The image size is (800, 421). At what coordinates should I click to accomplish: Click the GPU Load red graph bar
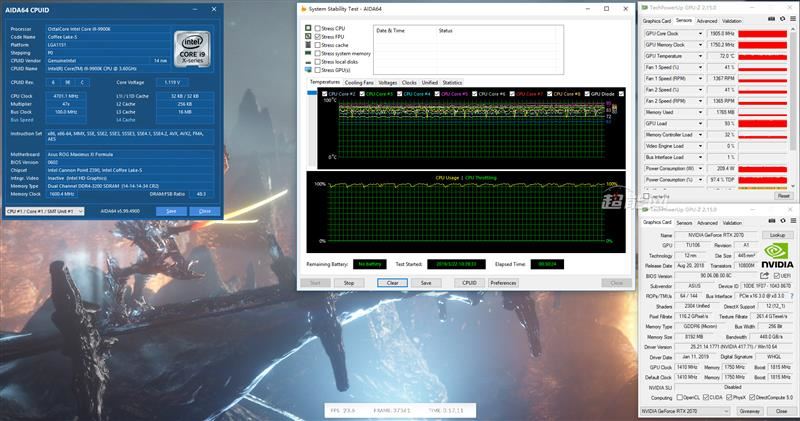(762, 123)
